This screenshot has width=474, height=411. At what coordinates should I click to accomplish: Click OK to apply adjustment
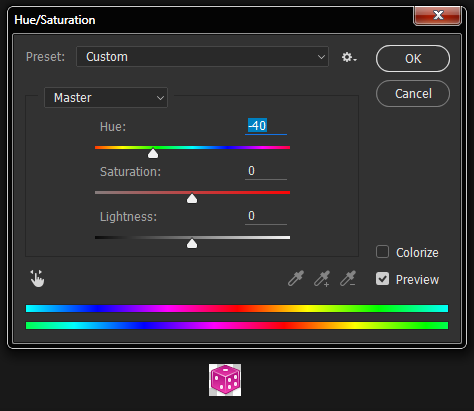413,59
